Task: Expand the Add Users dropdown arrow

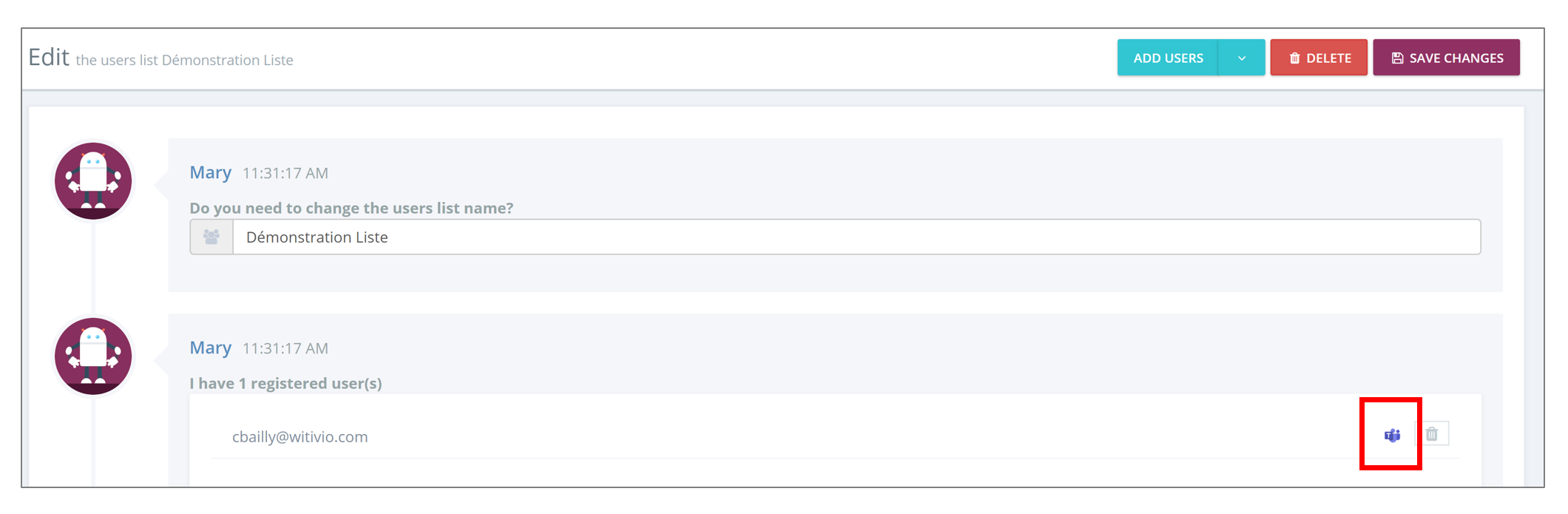Action: 1242,58
